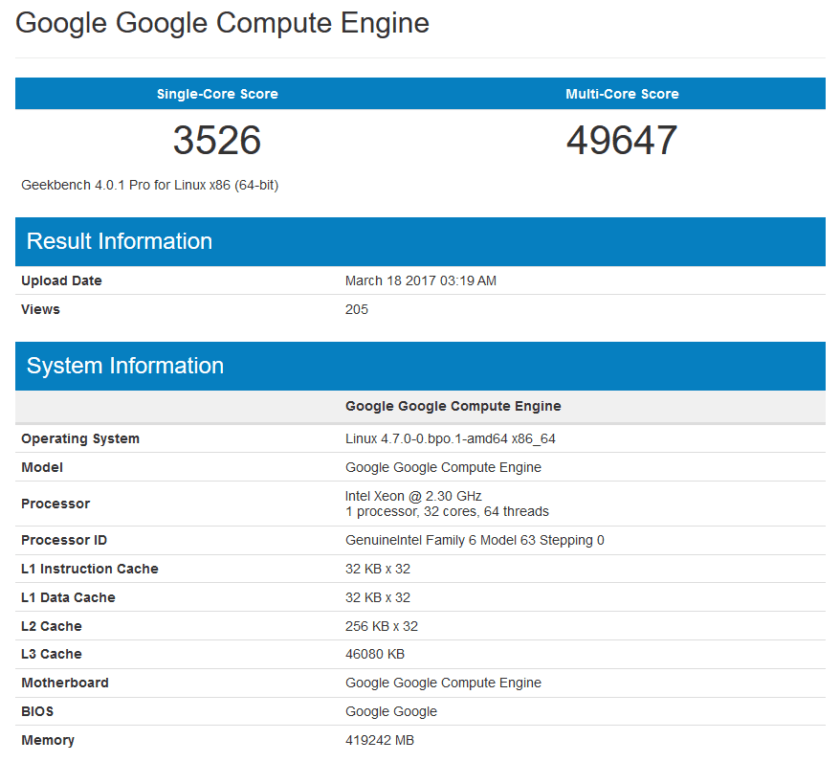Click the Model row label
This screenshot has height=762, width=840.
point(42,468)
